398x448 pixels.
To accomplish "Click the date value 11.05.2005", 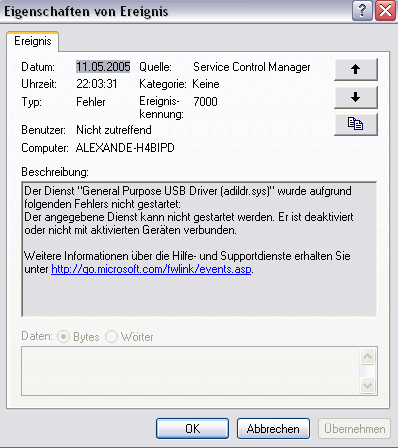I will coord(103,67).
